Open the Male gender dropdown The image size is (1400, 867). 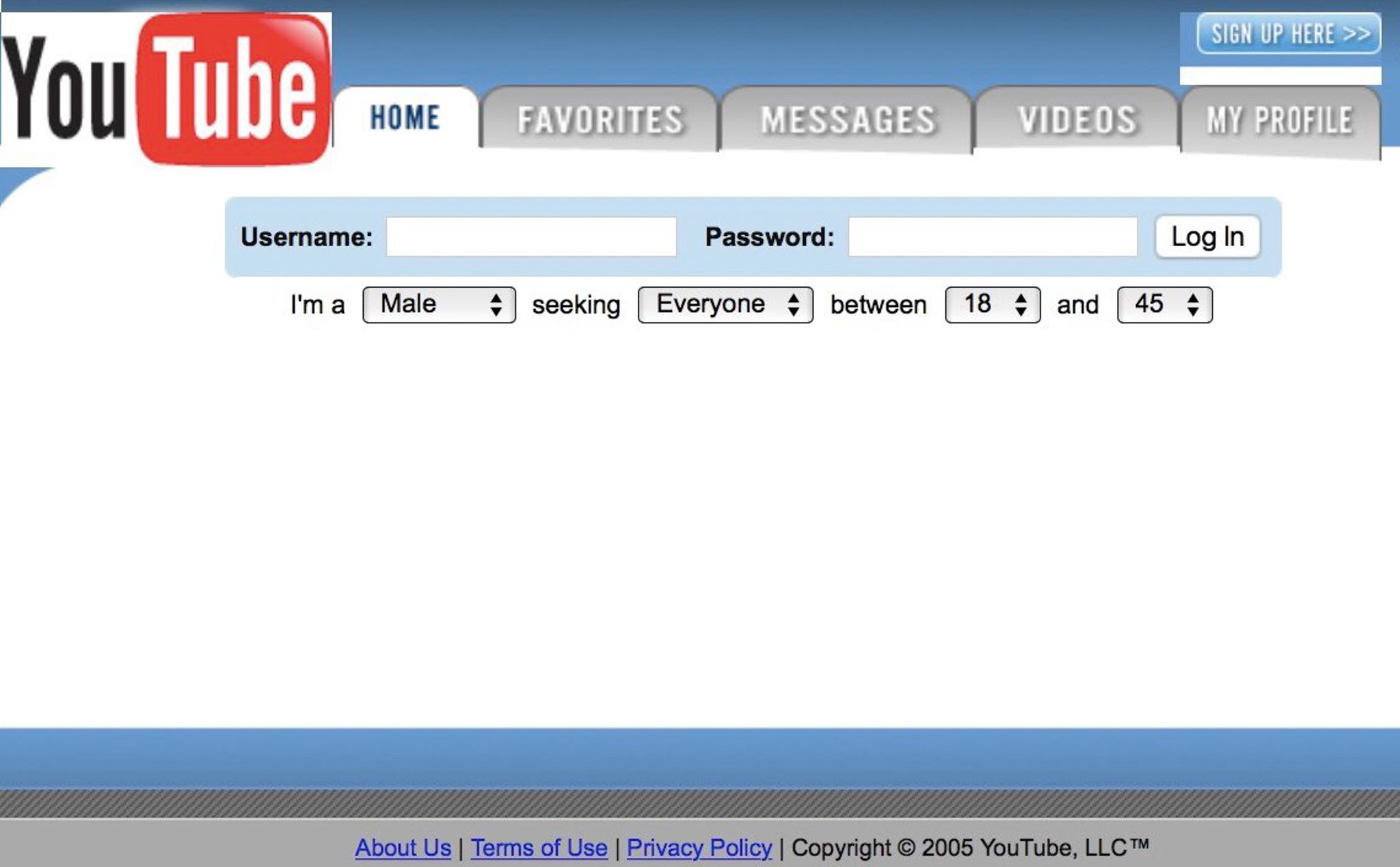pos(439,305)
